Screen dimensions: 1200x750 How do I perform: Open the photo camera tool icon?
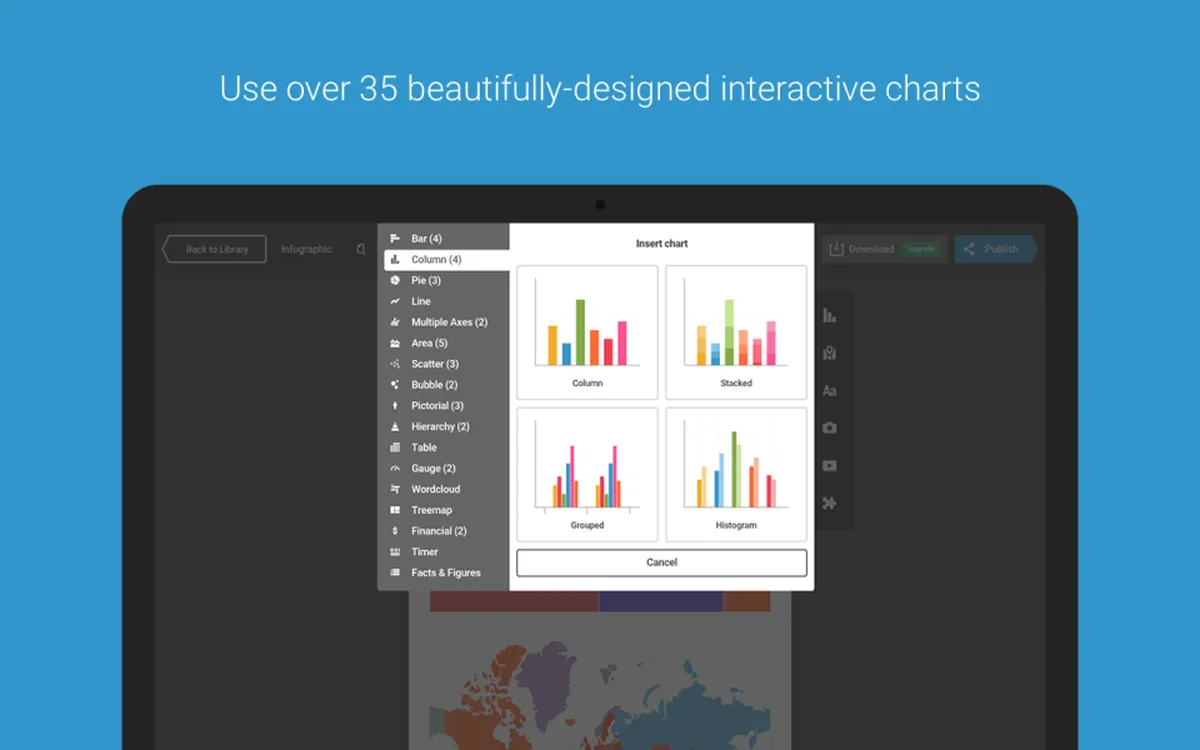(x=829, y=428)
